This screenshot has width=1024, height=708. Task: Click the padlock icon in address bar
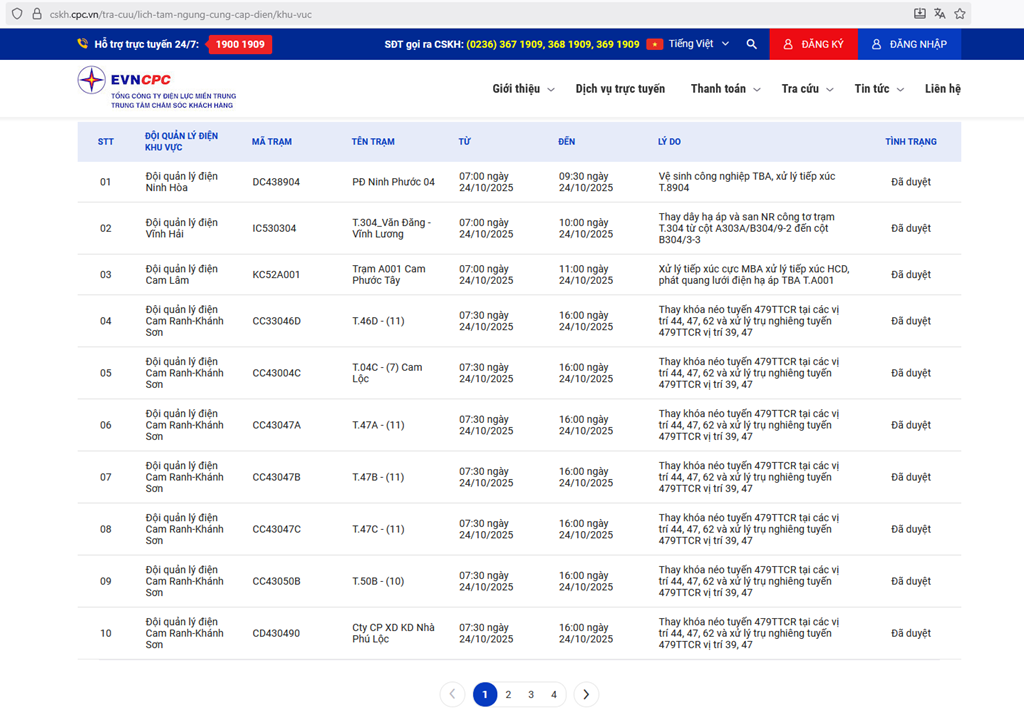pos(37,14)
